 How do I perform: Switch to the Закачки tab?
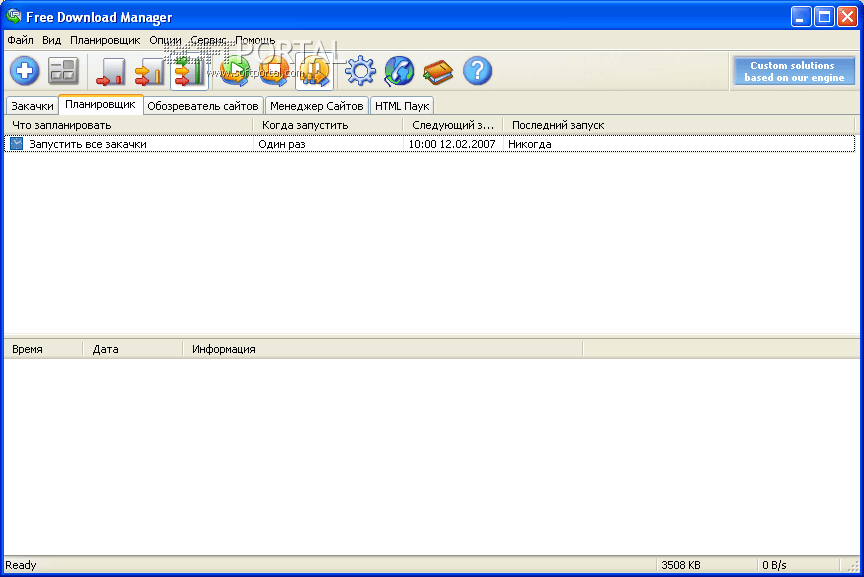pyautogui.click(x=33, y=106)
